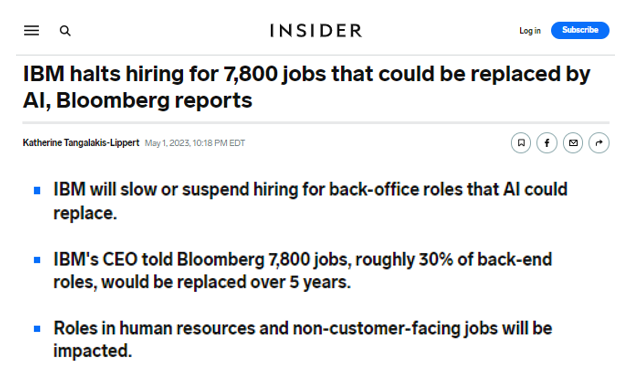The image size is (637, 387).
Task: Click the search magnifier icon
Action: (x=65, y=31)
